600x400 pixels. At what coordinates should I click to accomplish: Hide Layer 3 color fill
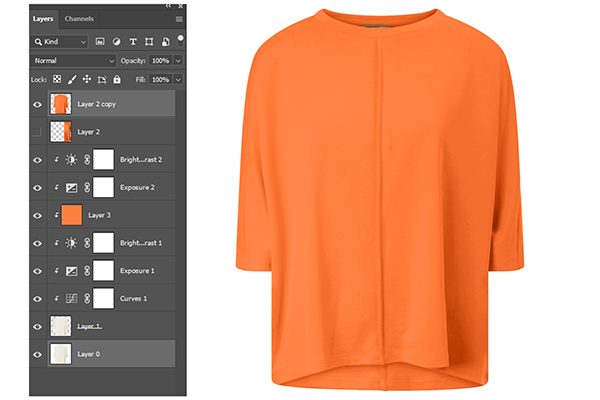[38, 216]
